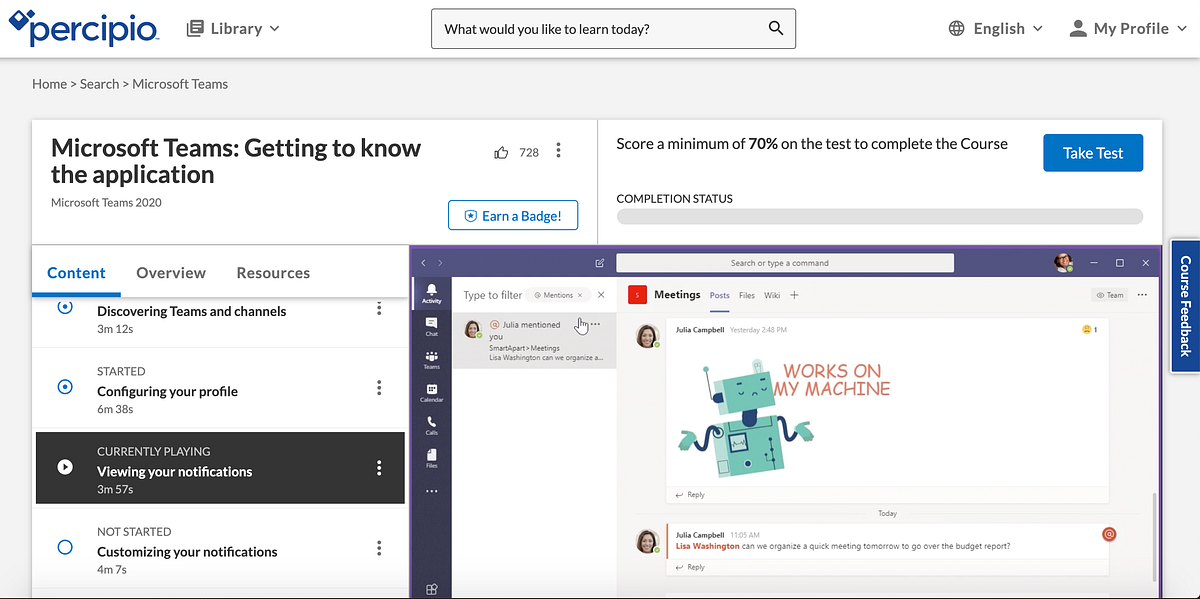Open Course Feedback side tab
1200x599 pixels.
tap(1185, 306)
